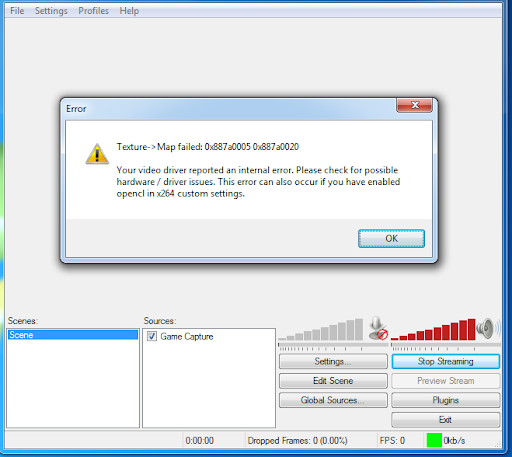Open the Help menu
Screen dimensions: 512x457
129,11
